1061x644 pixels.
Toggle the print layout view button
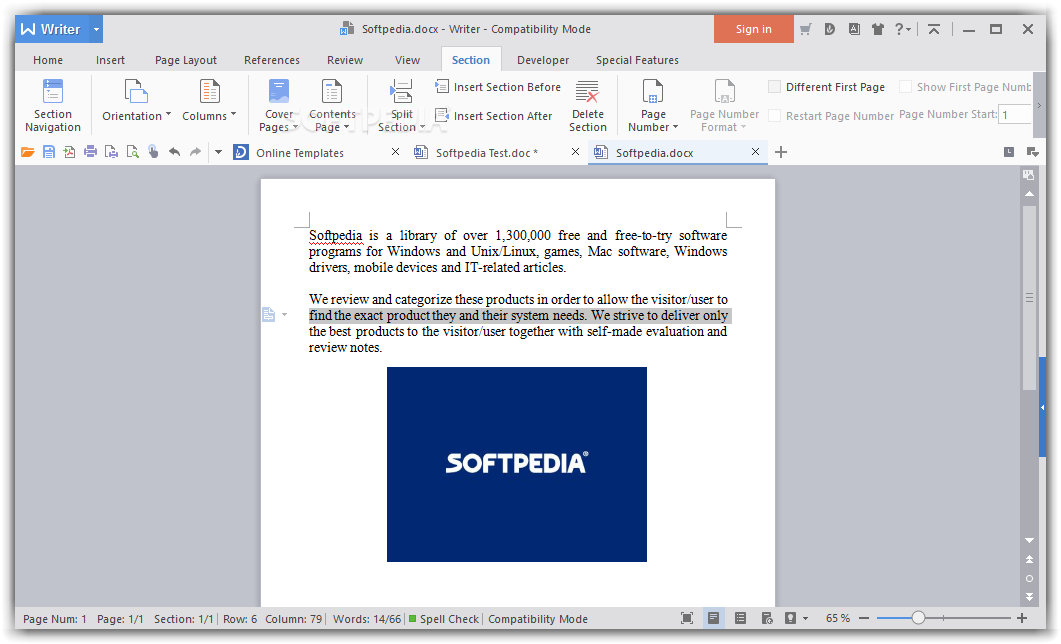(x=713, y=618)
